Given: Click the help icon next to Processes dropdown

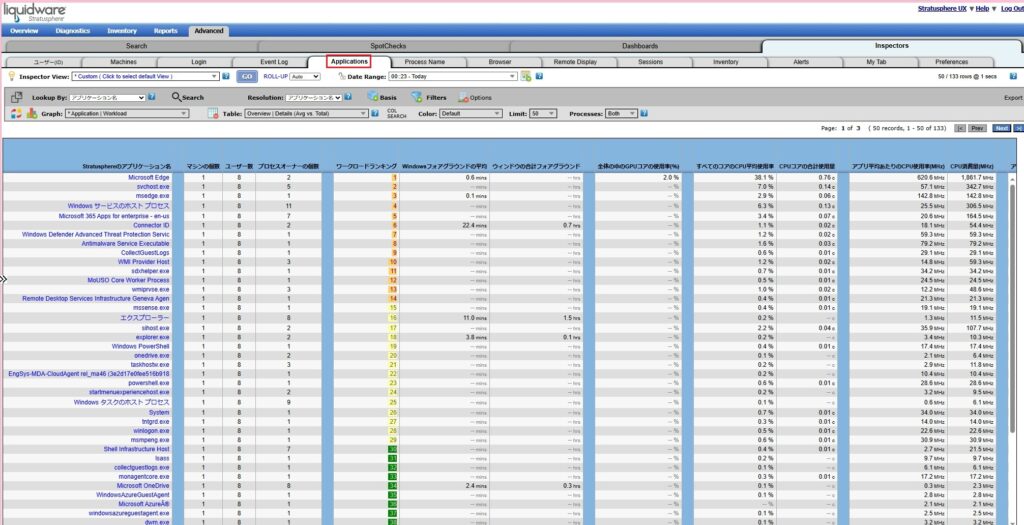Looking at the screenshot, I should 645,114.
